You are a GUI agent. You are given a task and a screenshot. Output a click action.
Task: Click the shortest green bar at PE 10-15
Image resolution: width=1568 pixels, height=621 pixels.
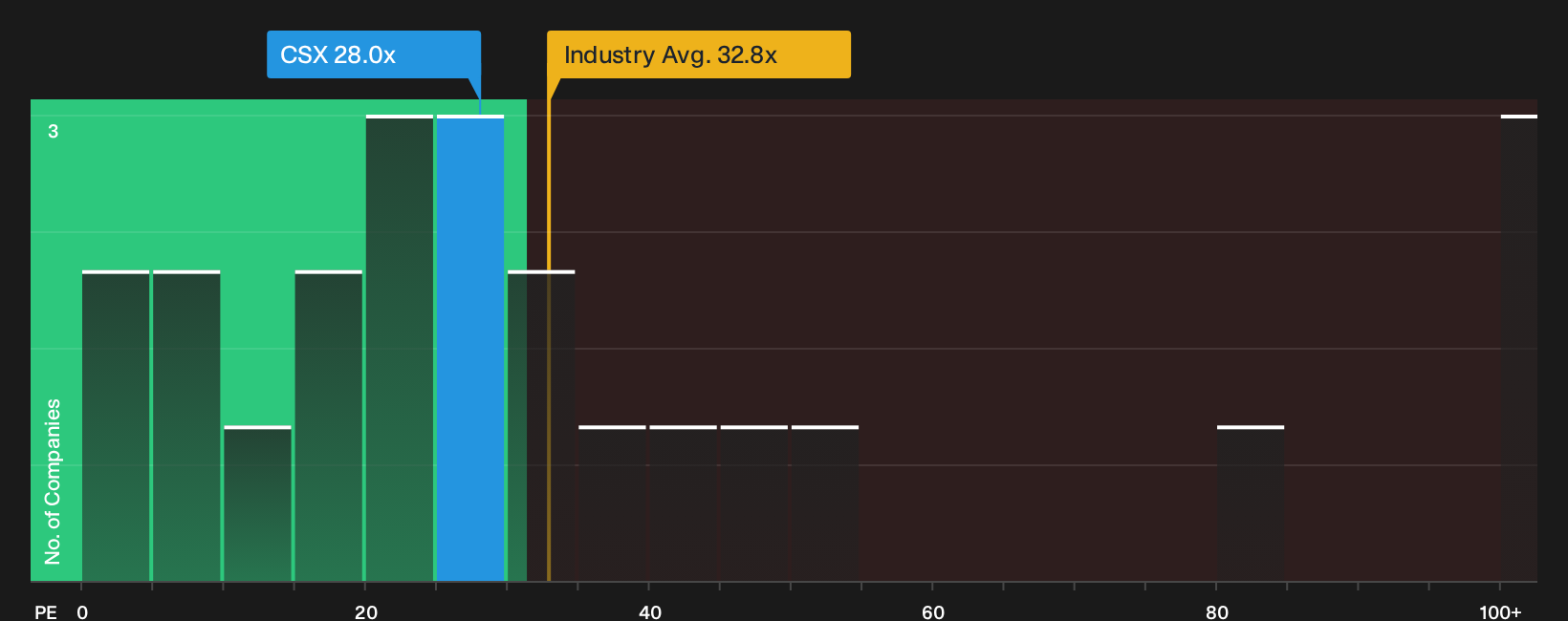tap(257, 503)
